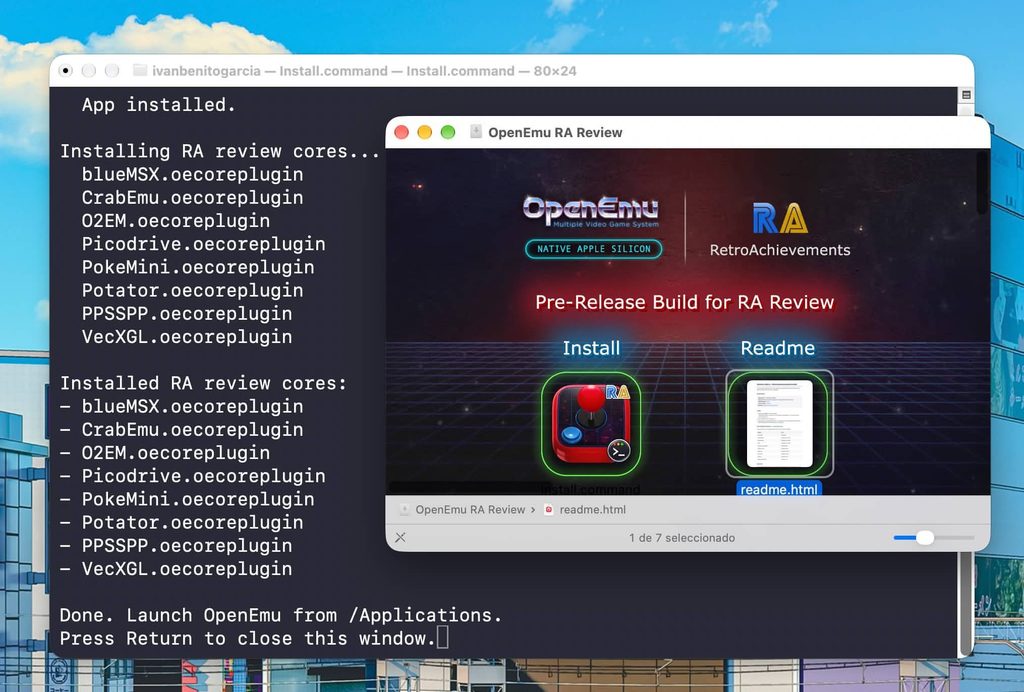Click the RetroAchievements label text
The height and width of the screenshot is (692, 1024).
click(x=780, y=250)
